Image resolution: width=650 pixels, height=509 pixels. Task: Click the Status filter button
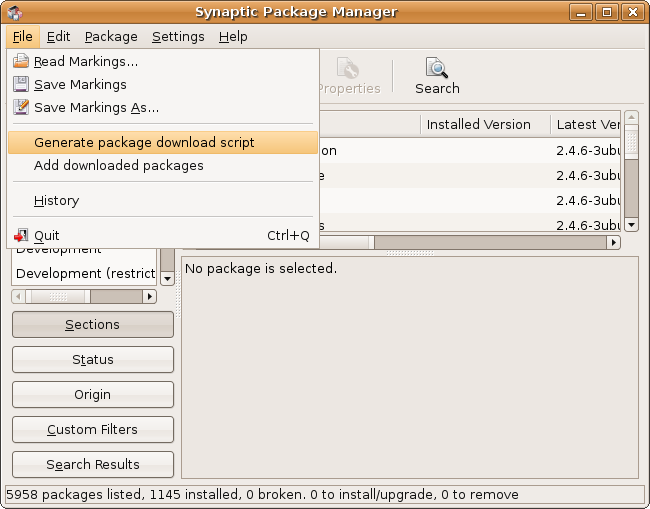pyautogui.click(x=93, y=359)
